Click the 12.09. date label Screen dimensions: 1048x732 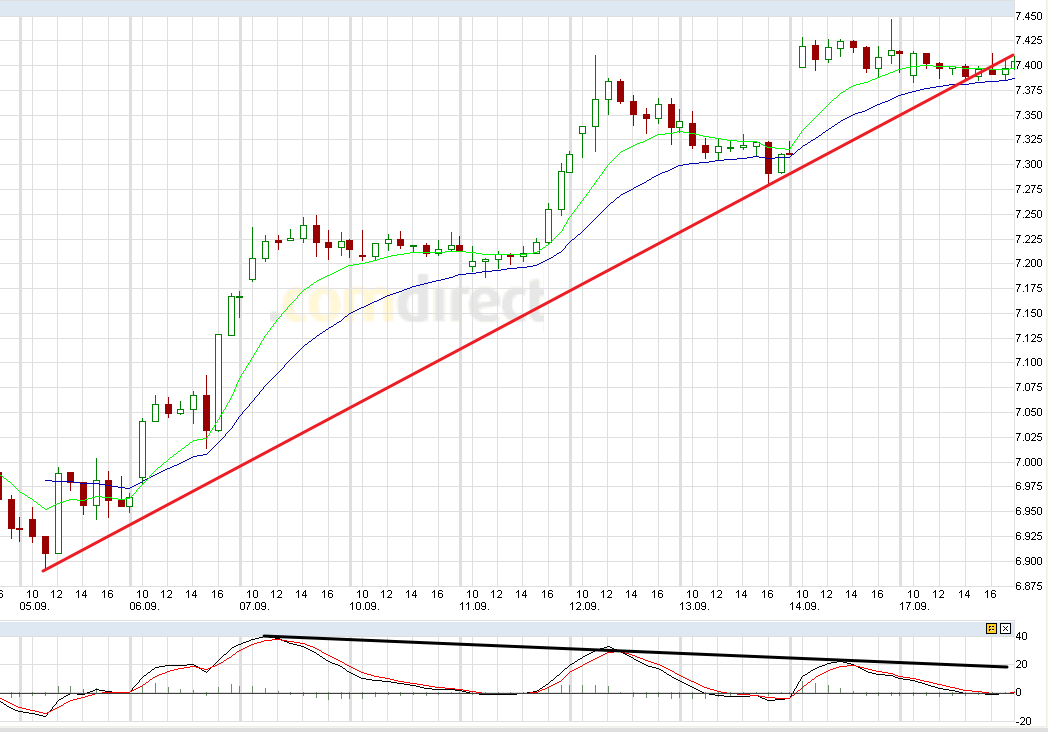pos(584,606)
